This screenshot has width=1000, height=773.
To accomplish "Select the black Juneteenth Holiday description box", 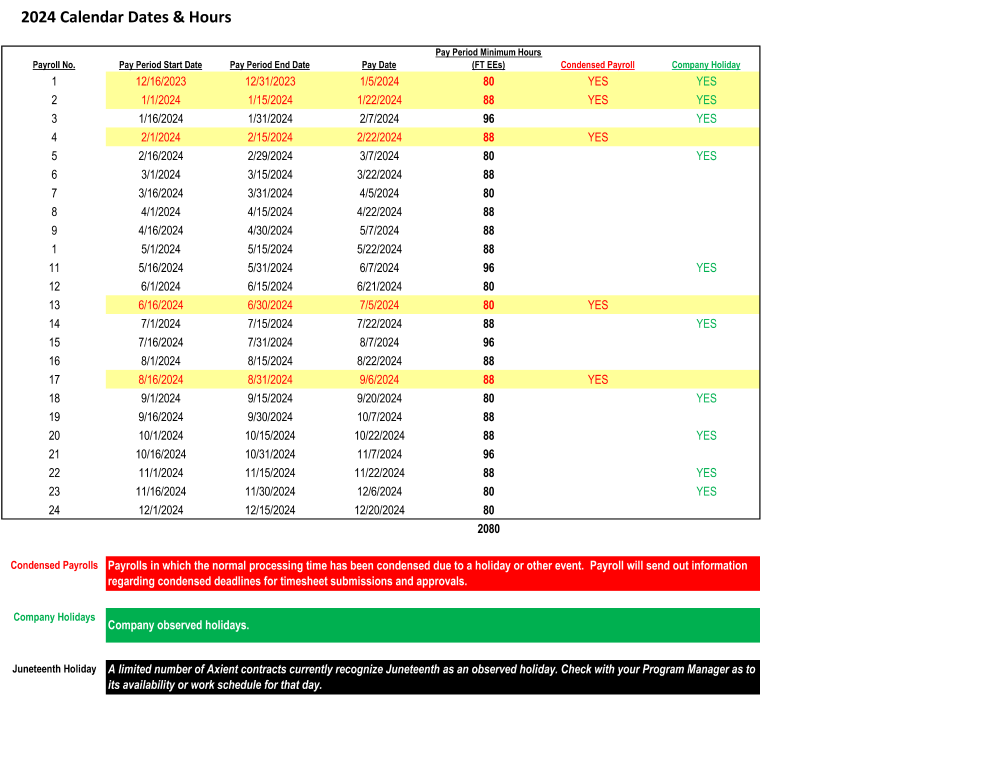I will coord(432,676).
